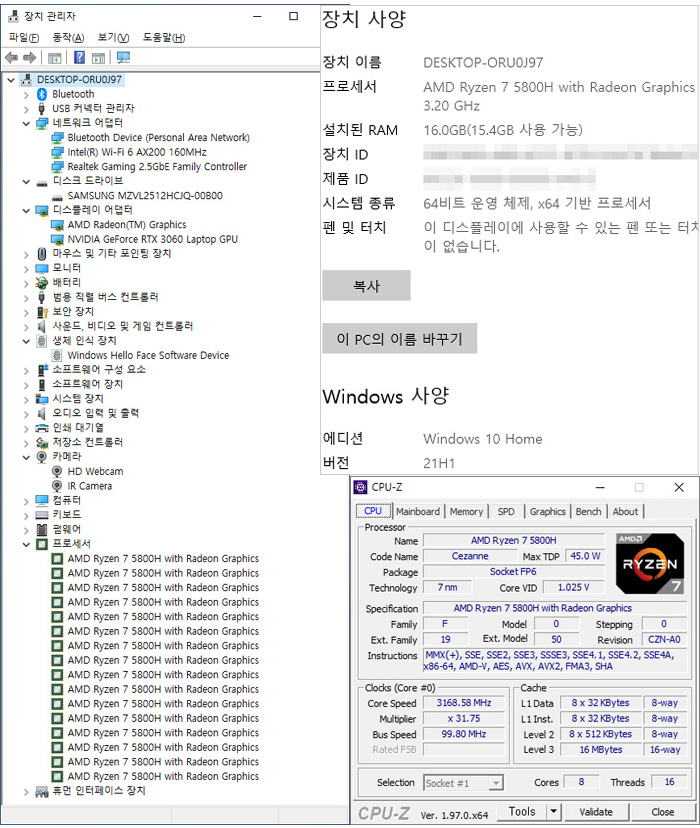This screenshot has width=700, height=828.
Task: Expand the Bluetooth category
Action: [26, 95]
